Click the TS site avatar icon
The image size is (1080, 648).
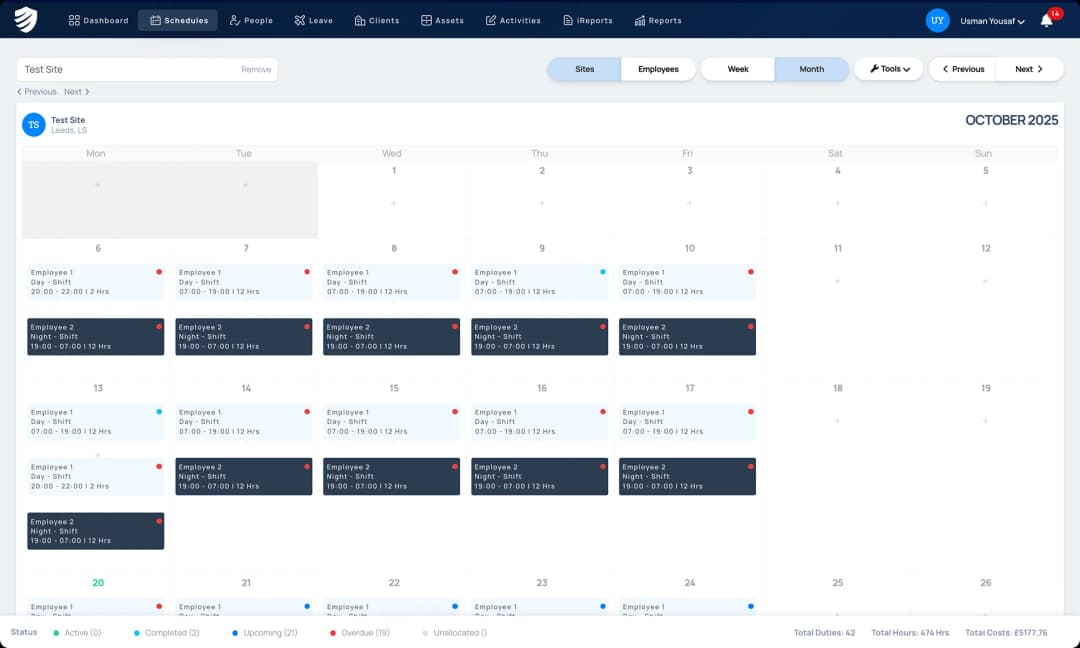pos(34,125)
